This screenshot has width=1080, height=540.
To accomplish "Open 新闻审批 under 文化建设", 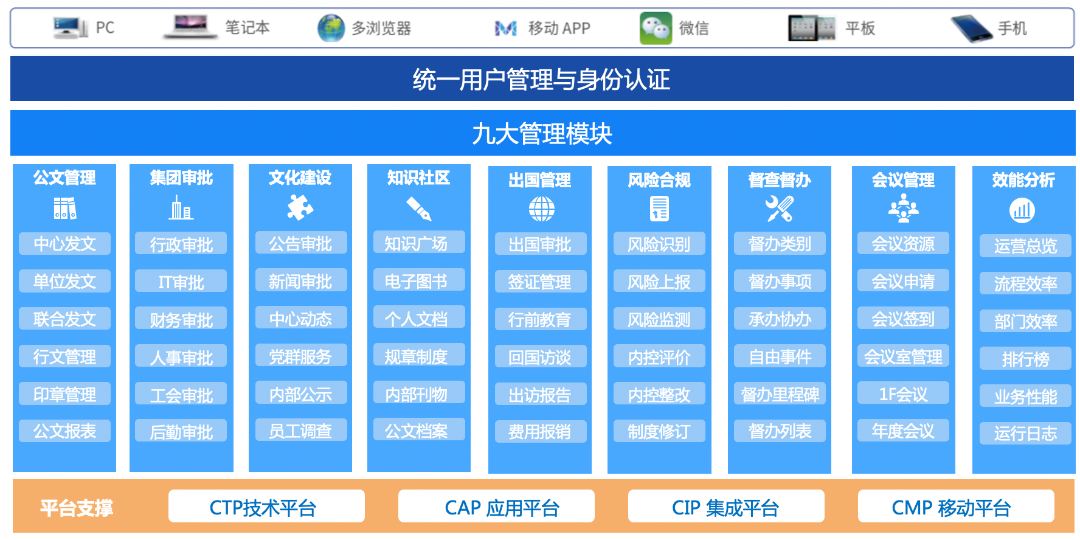I will (301, 281).
